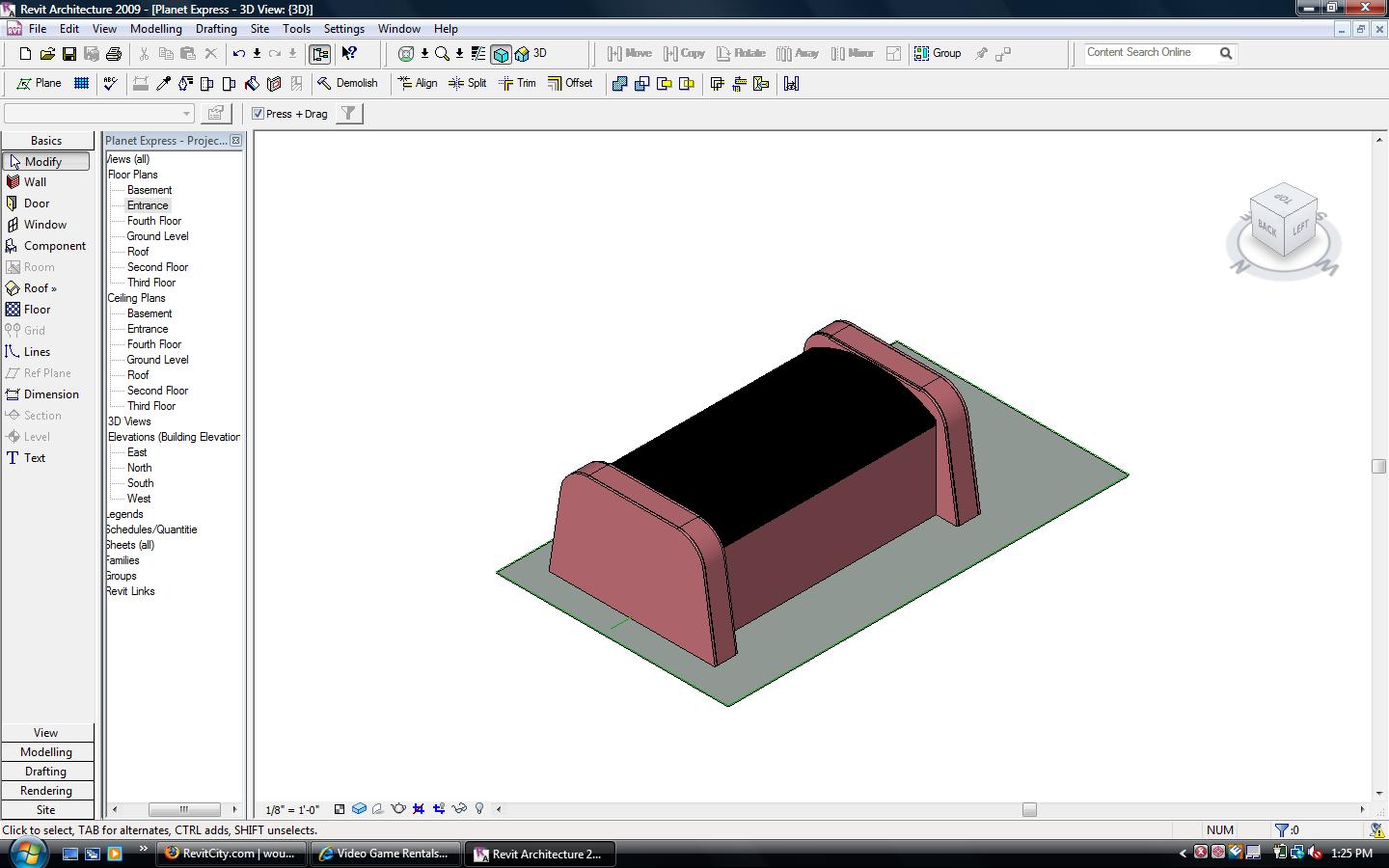Expand the Roof » tool flyout
The height and width of the screenshot is (868, 1389).
(x=40, y=288)
